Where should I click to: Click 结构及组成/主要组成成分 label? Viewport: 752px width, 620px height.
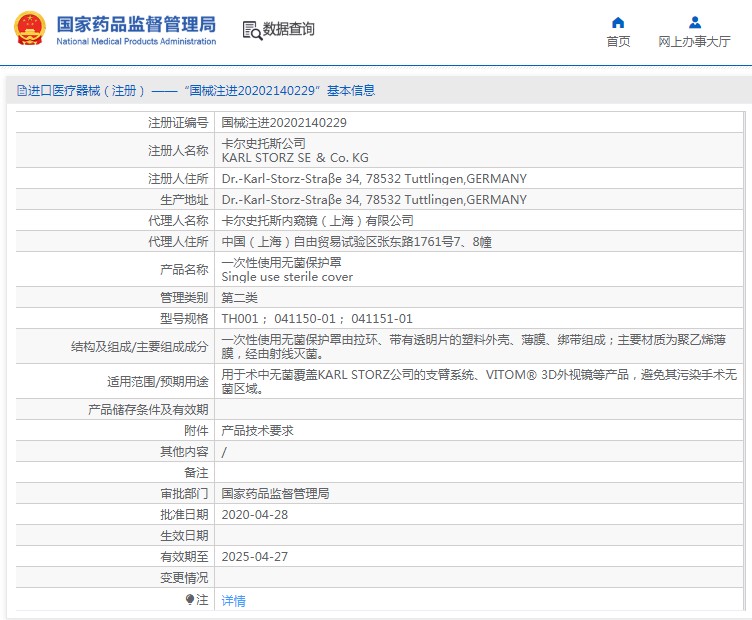click(x=140, y=347)
